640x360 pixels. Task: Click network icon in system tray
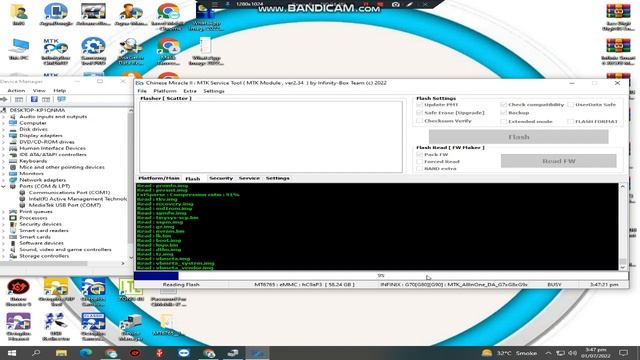point(561,353)
